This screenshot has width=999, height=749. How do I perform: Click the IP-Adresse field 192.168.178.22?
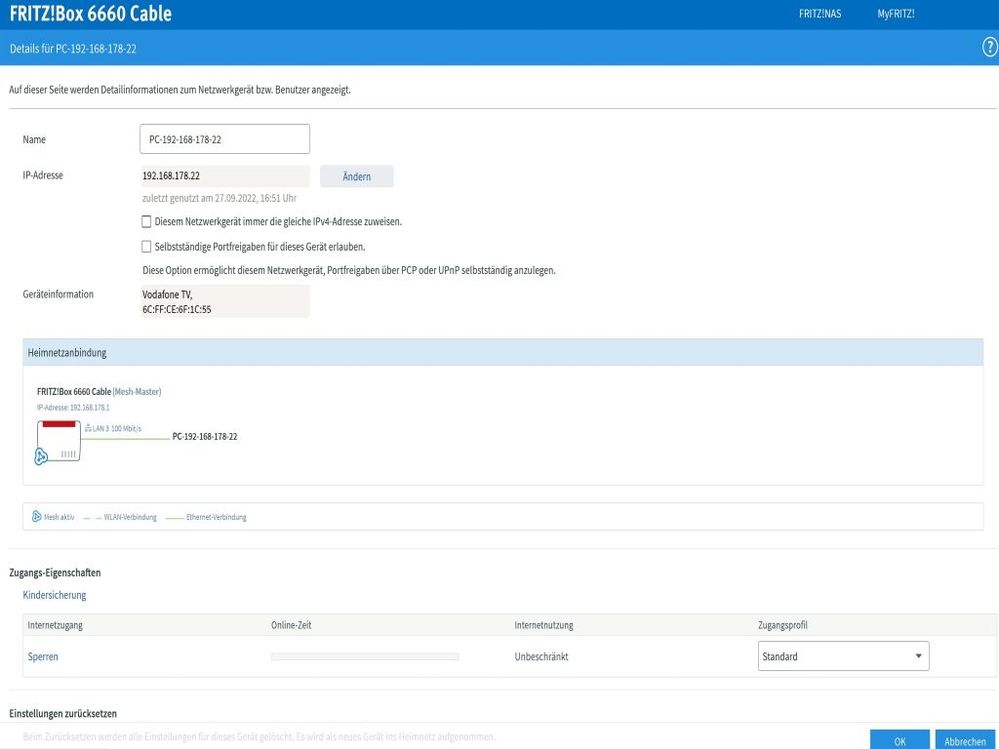pos(225,176)
